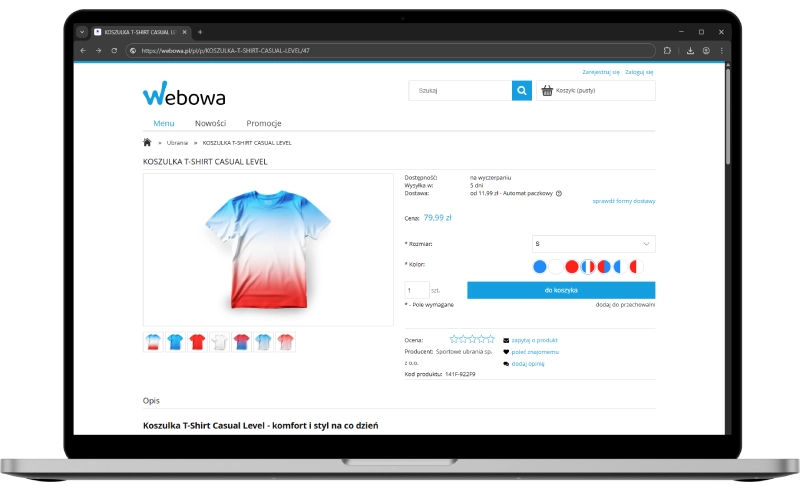Image resolution: width=800 pixels, height=491 pixels.
Task: Select the solid red t-shirt thumbnail
Action: click(197, 341)
